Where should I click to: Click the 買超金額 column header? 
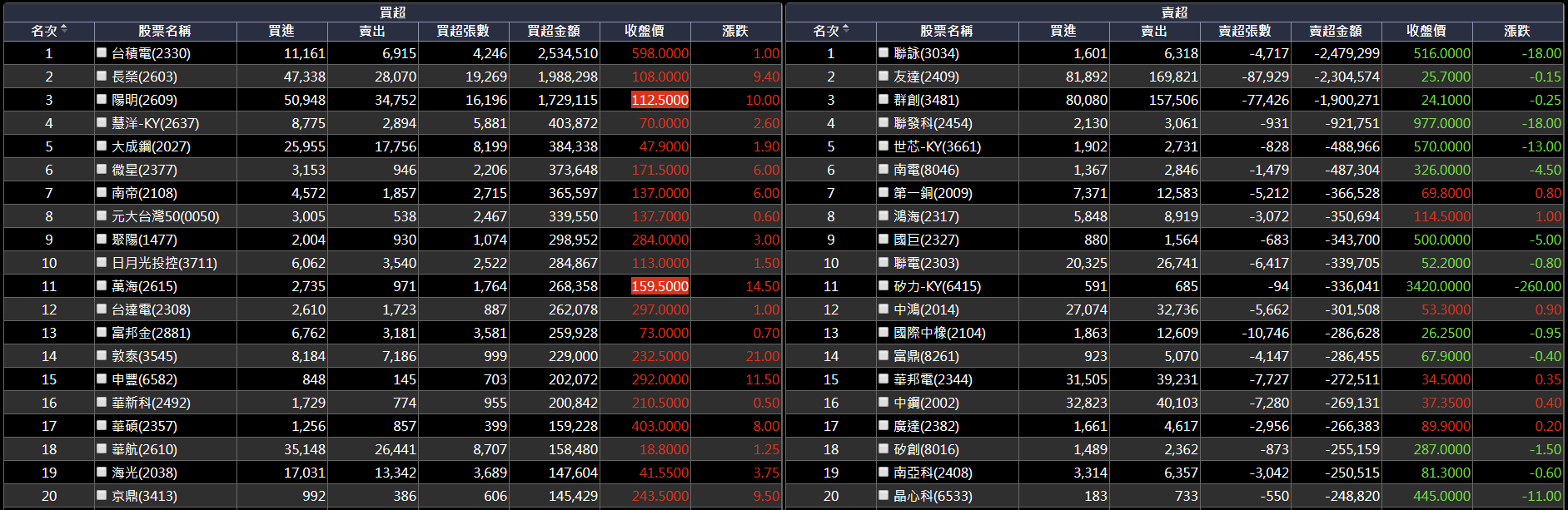click(554, 31)
